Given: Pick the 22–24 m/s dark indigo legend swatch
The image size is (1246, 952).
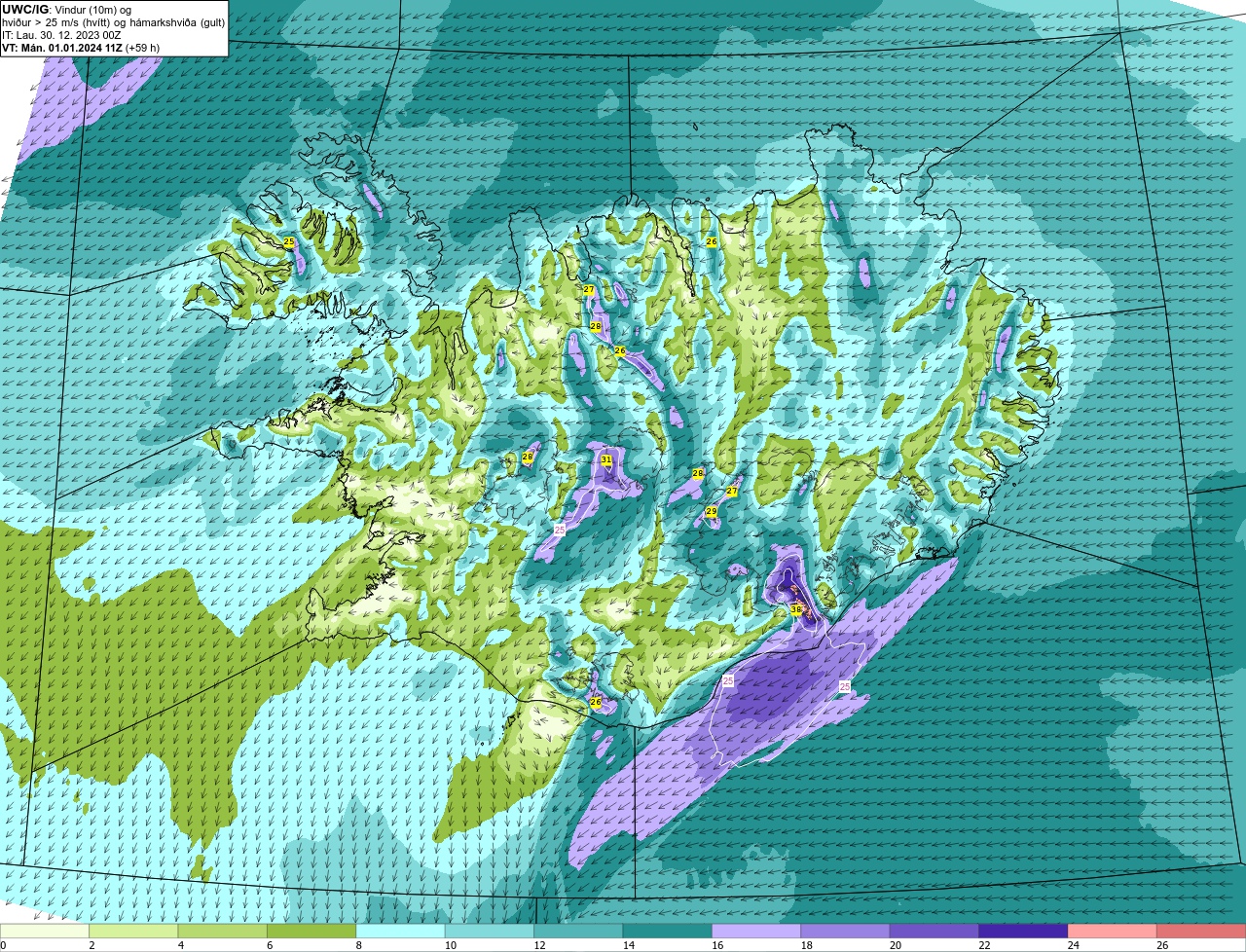Looking at the screenshot, I should click(x=1024, y=931).
